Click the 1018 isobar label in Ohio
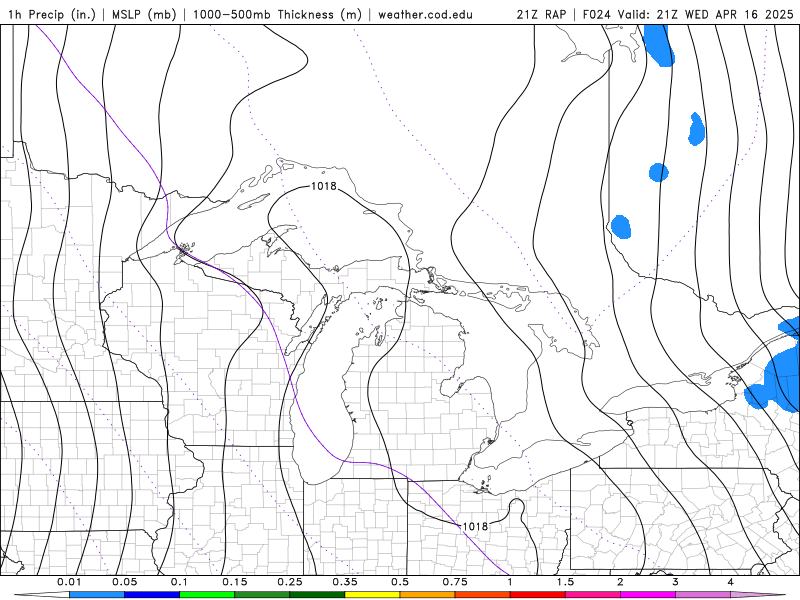This screenshot has height=600, width=800. 475,526
